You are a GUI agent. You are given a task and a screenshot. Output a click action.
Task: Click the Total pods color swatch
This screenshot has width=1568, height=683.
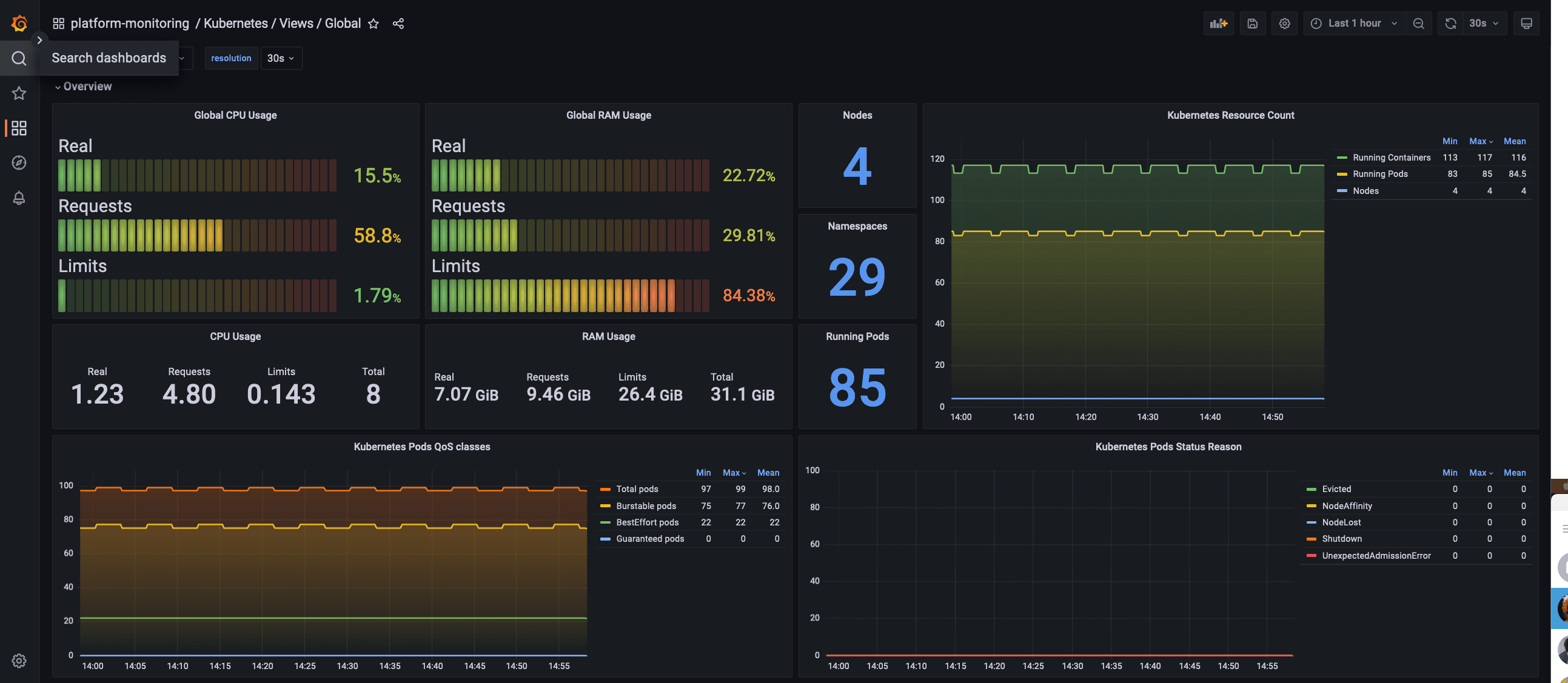(605, 488)
